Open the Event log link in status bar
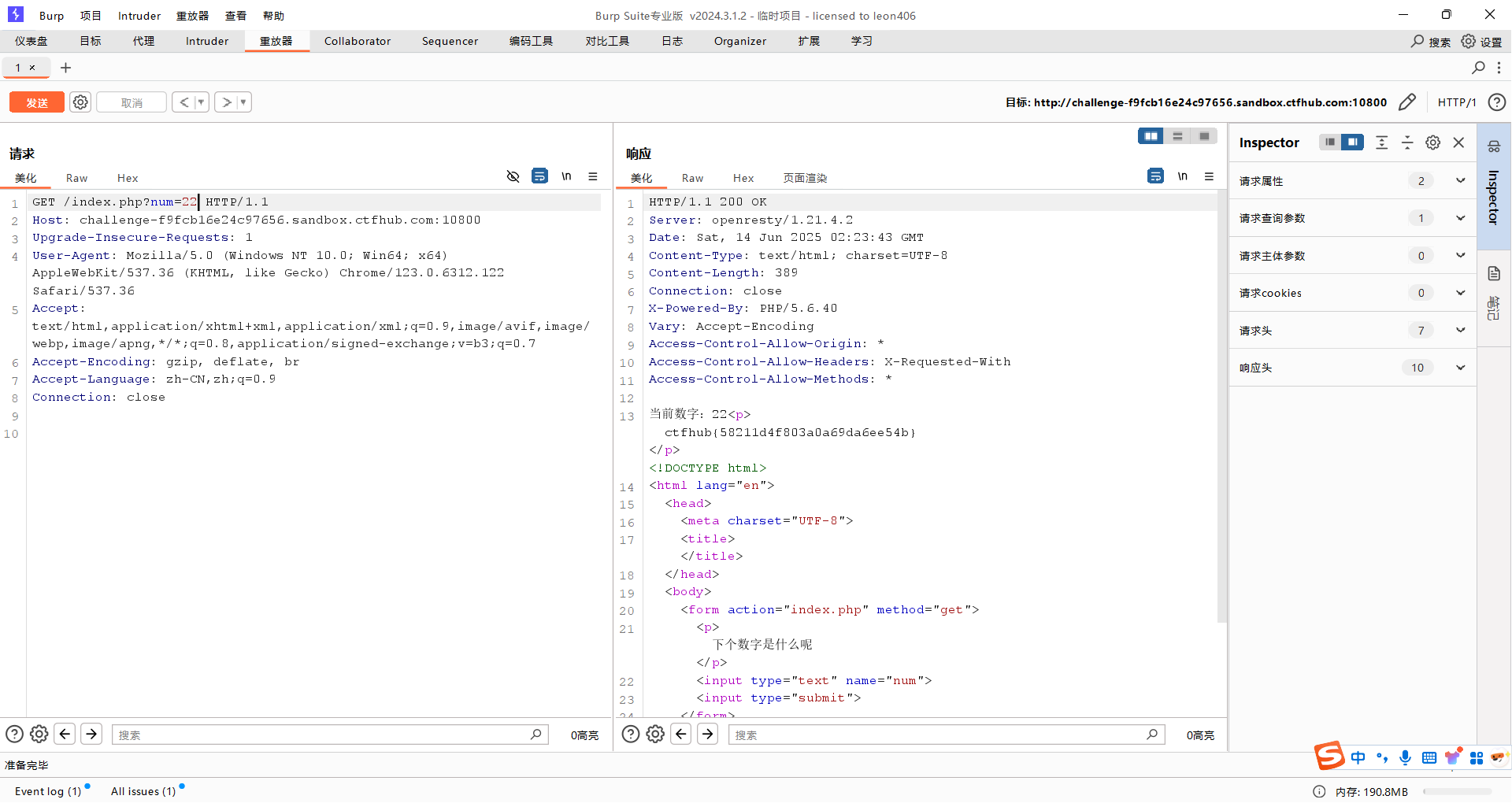The image size is (1512, 803). tap(48, 791)
